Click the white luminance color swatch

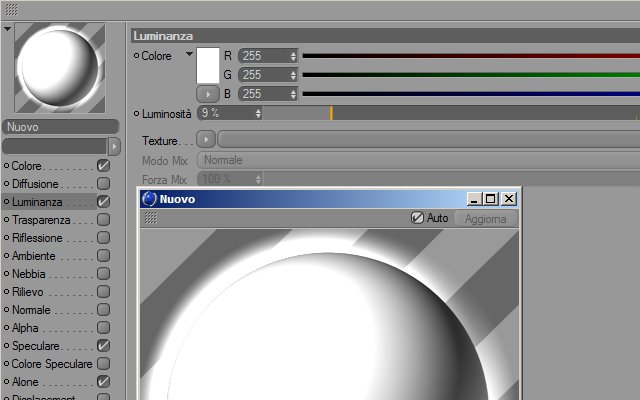[x=208, y=65]
